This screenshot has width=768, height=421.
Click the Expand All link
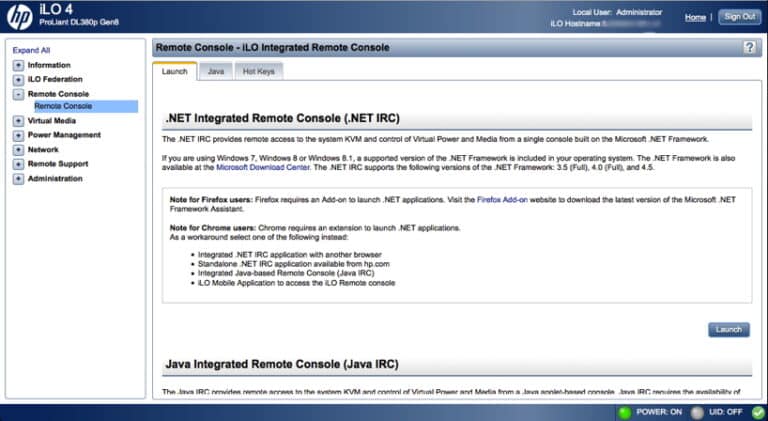(x=31, y=50)
